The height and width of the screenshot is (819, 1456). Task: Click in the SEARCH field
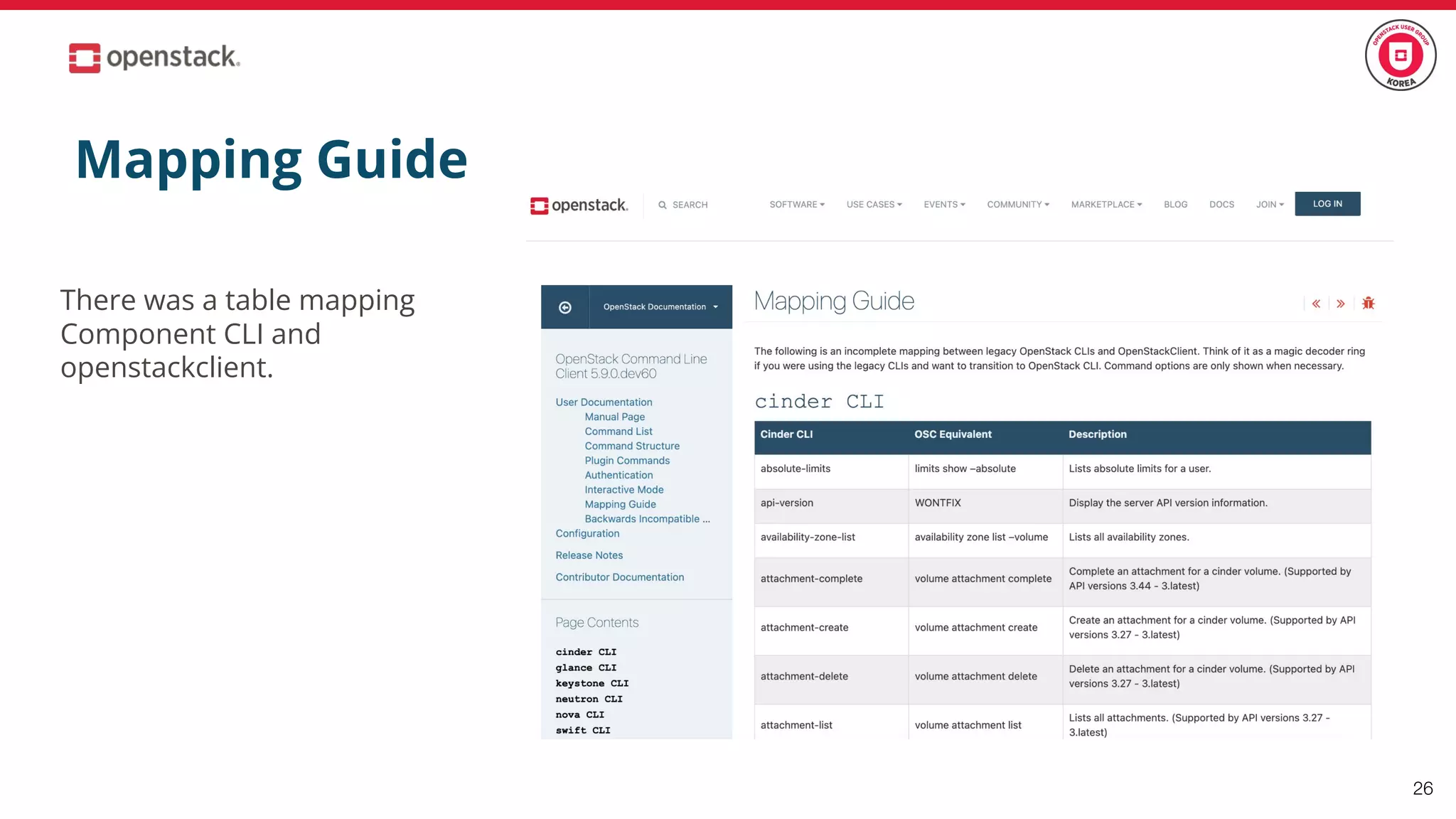tap(690, 205)
